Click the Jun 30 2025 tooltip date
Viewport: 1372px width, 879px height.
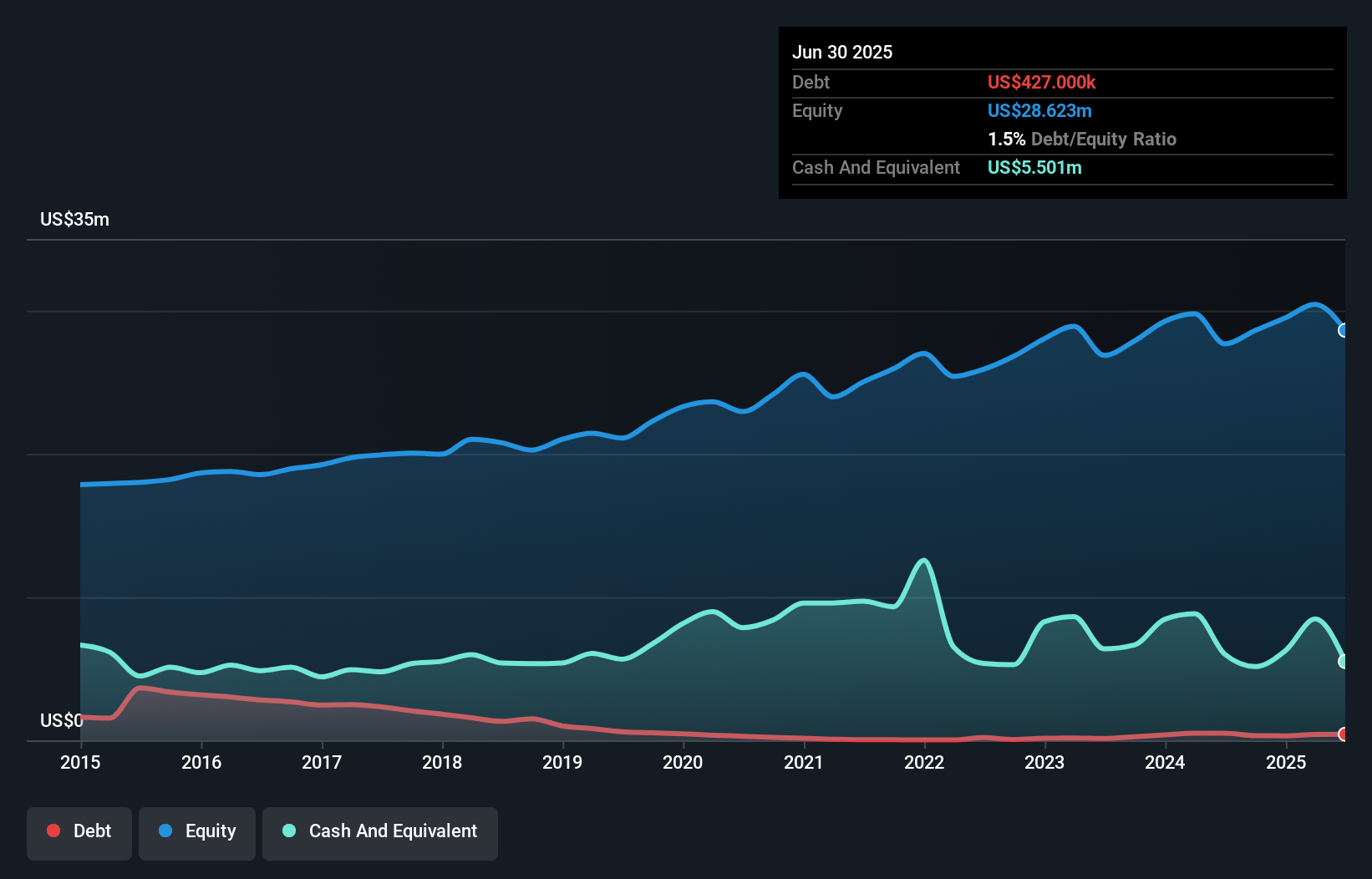[842, 52]
